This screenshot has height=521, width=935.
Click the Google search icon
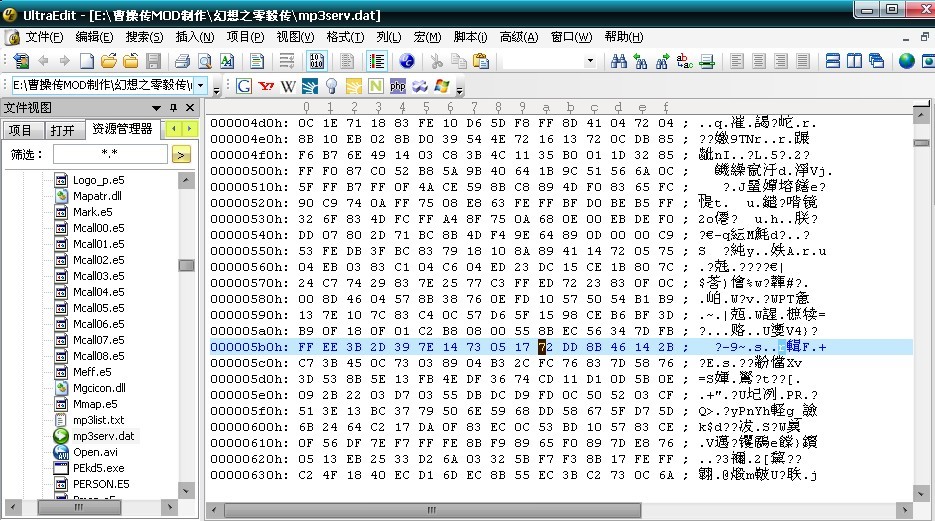pyautogui.click(x=243, y=86)
